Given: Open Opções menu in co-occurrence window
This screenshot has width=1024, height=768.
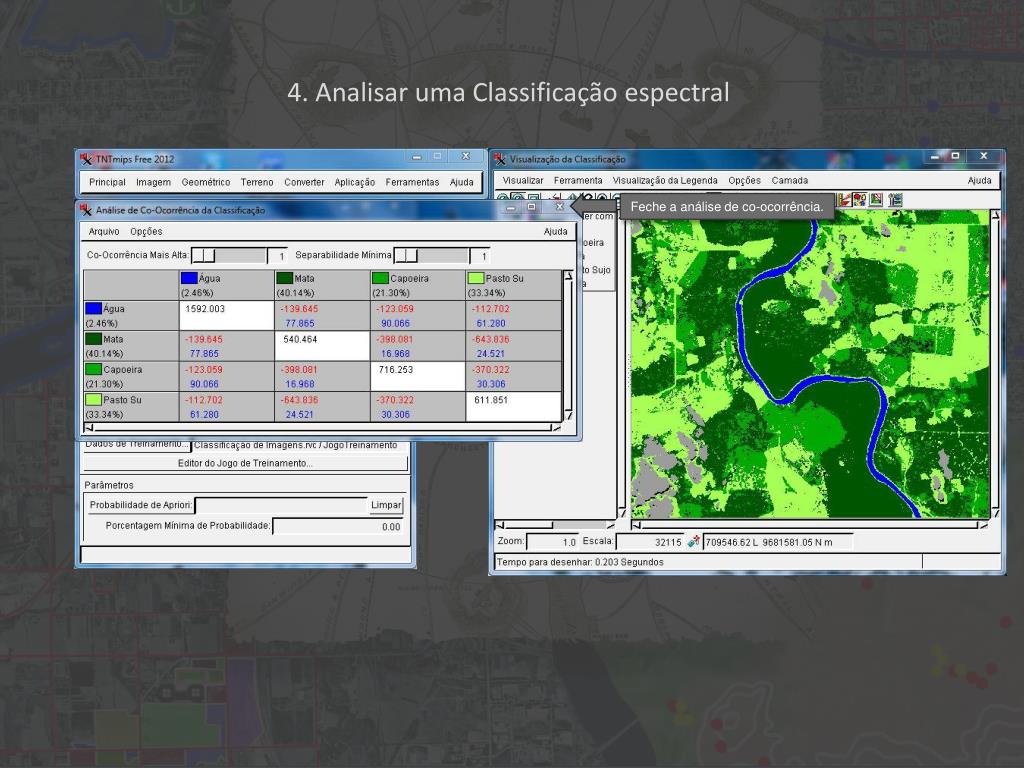Looking at the screenshot, I should coord(146,231).
